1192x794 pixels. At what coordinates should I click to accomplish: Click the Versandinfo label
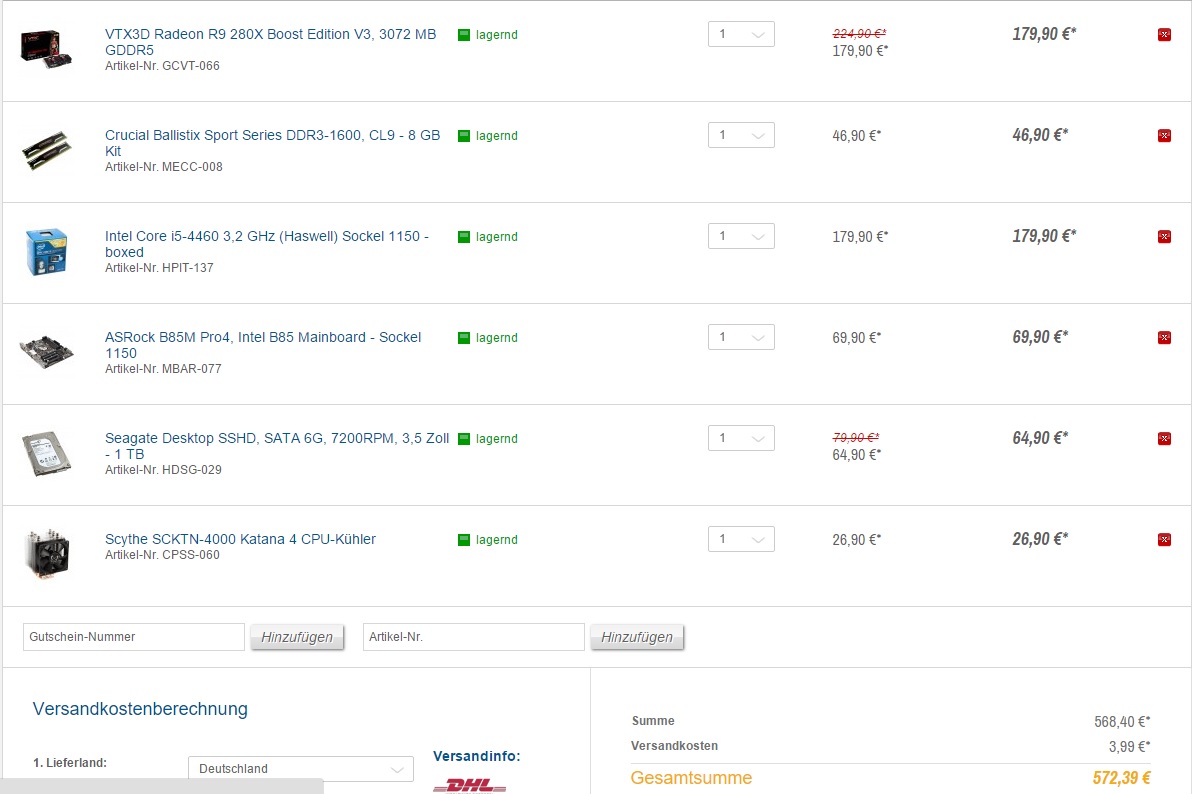(x=477, y=757)
